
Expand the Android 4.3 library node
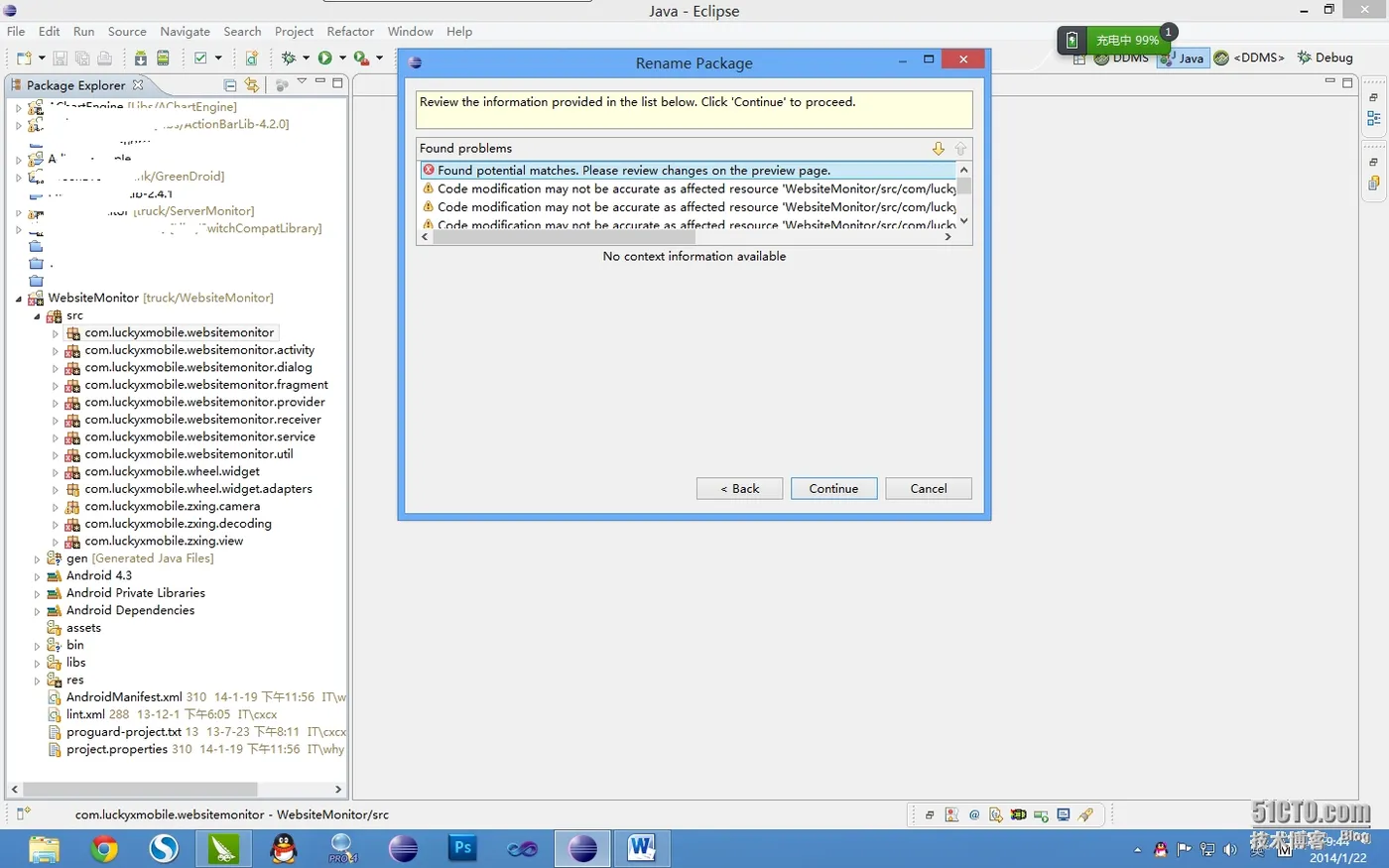click(x=38, y=576)
